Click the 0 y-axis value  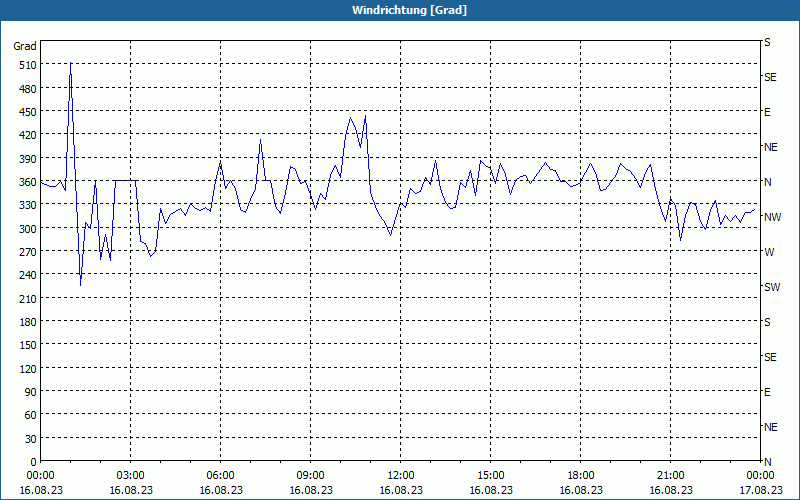pos(34,462)
